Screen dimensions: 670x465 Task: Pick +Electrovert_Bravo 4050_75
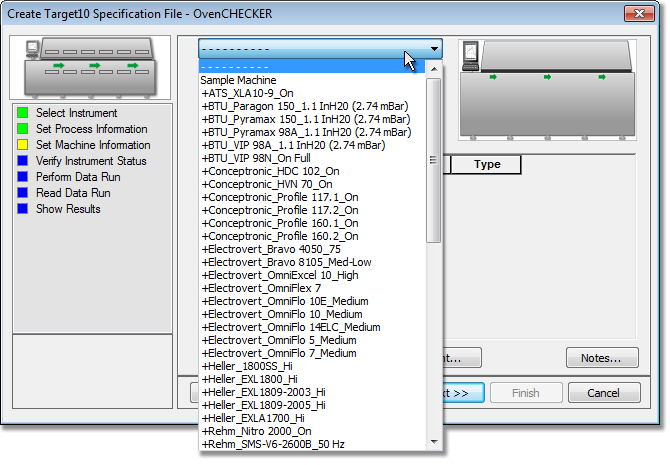point(312,249)
